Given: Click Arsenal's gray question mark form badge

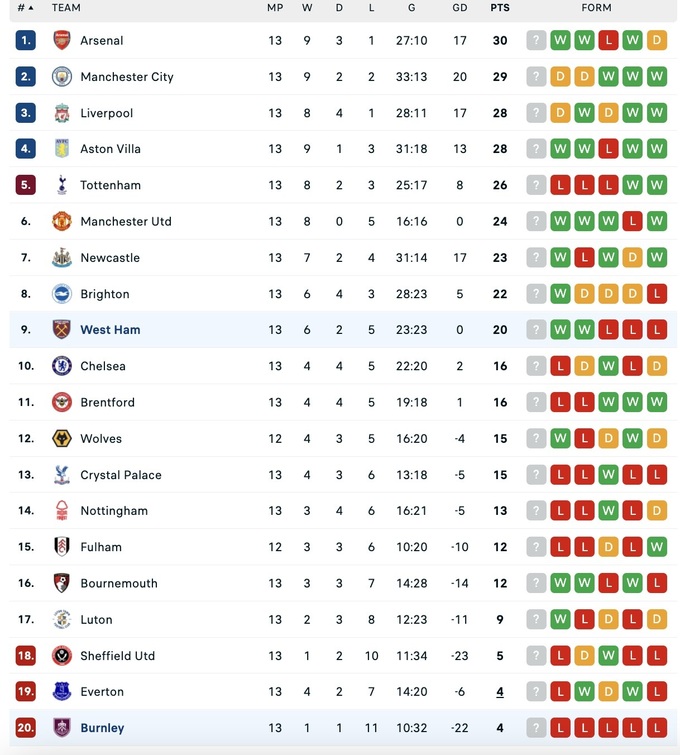Looking at the screenshot, I should pyautogui.click(x=536, y=41).
